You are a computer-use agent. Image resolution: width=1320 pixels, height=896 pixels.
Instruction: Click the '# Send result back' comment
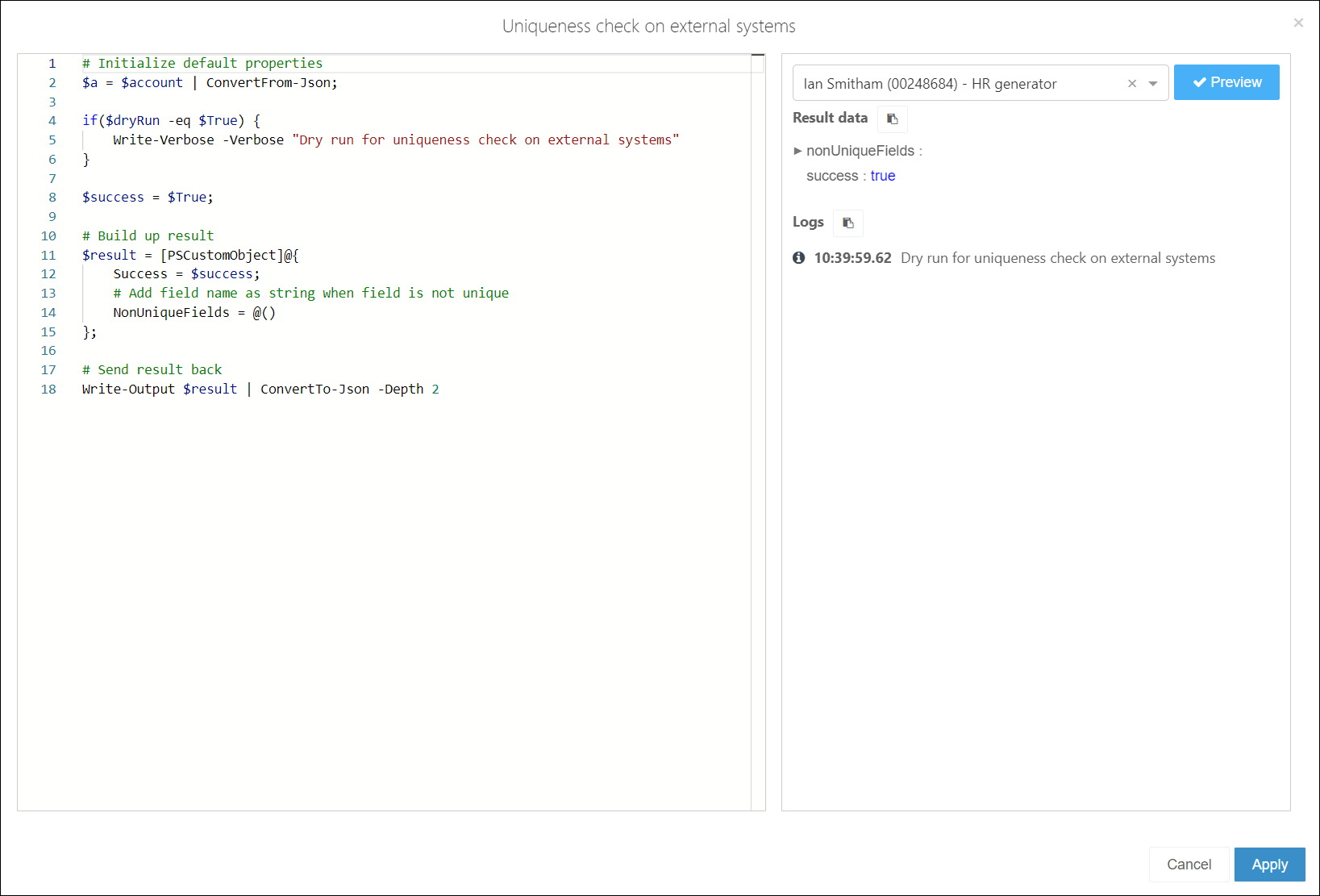(x=152, y=369)
